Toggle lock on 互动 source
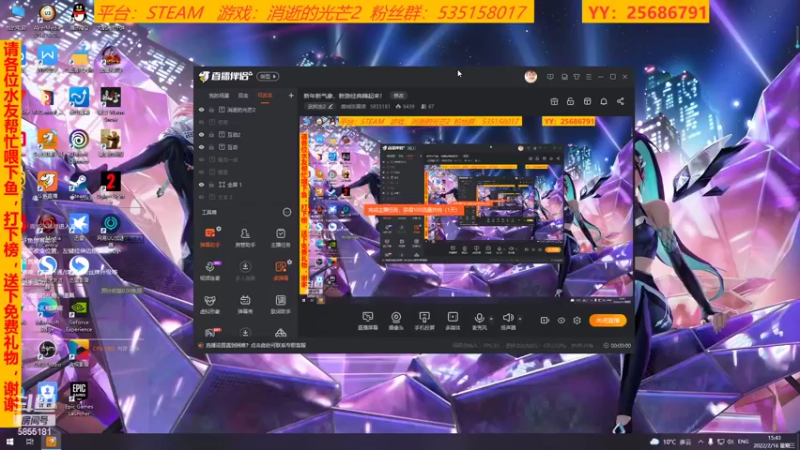Viewport: 800px width, 450px height. (x=211, y=147)
